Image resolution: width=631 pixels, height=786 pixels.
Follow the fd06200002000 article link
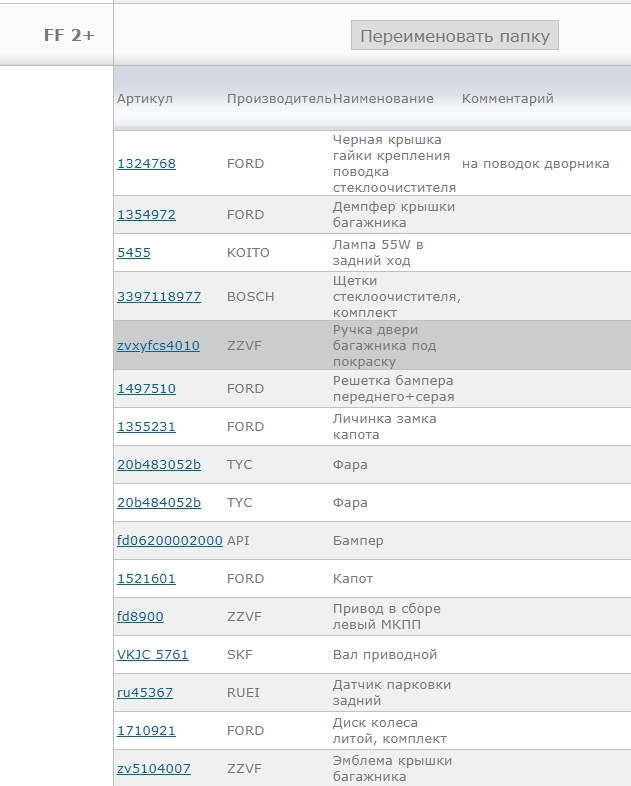[x=170, y=540]
